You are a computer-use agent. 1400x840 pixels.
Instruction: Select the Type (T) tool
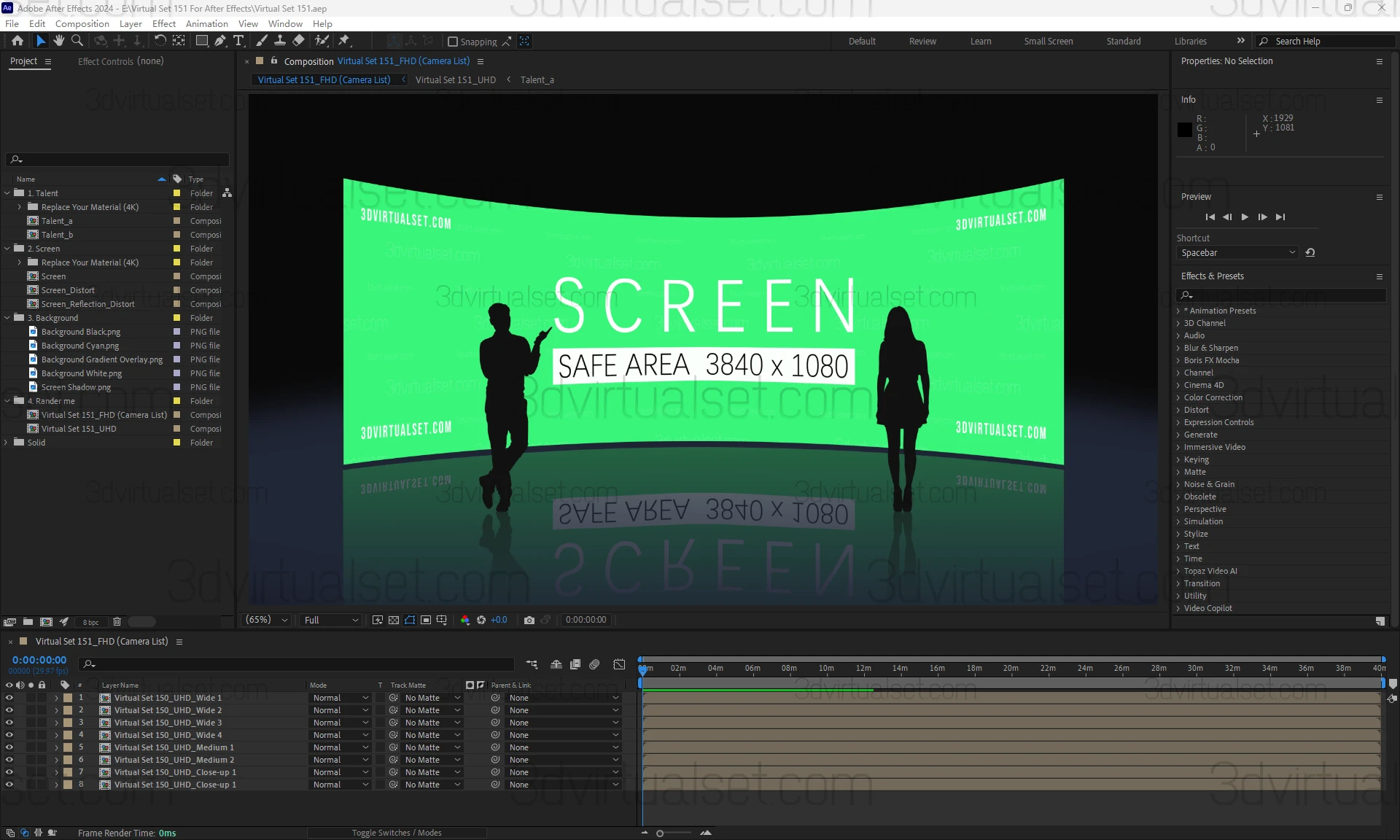pos(238,41)
